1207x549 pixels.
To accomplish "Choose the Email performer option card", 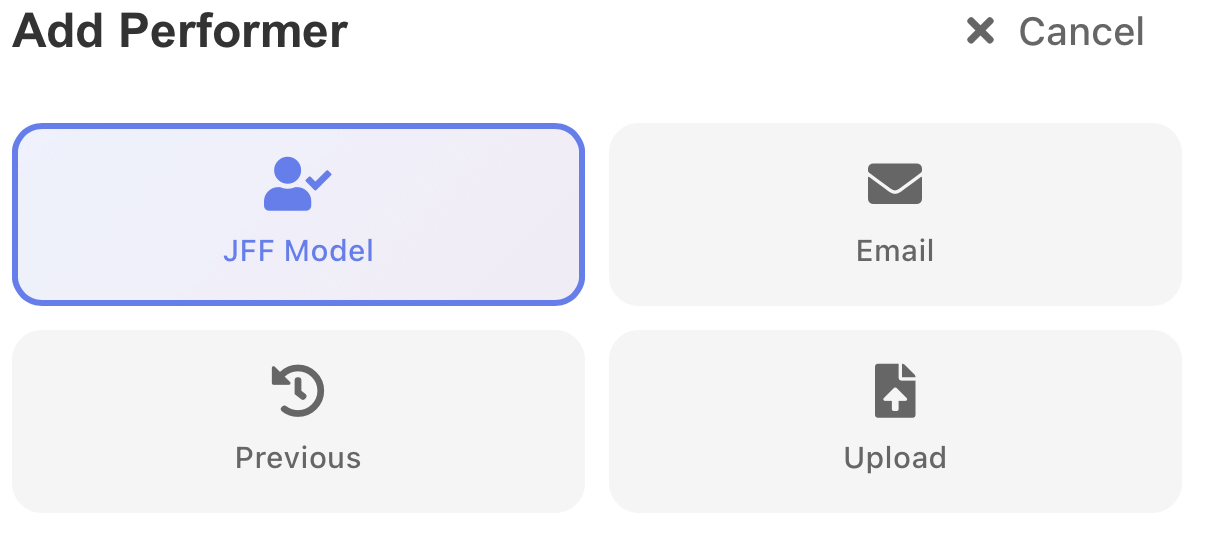I will [895, 214].
